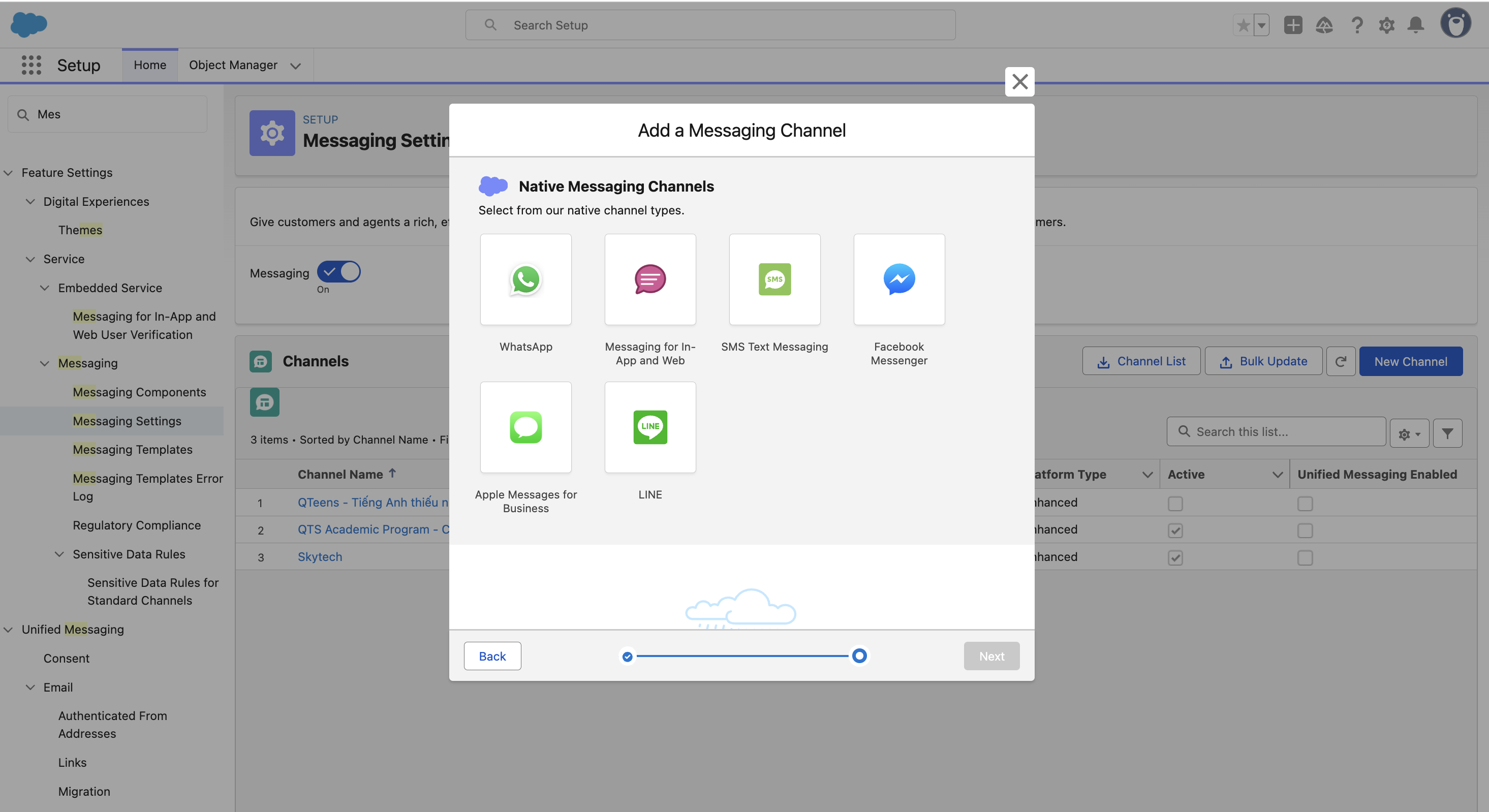Refresh the Channels list
The width and height of the screenshot is (1489, 812).
tap(1341, 361)
